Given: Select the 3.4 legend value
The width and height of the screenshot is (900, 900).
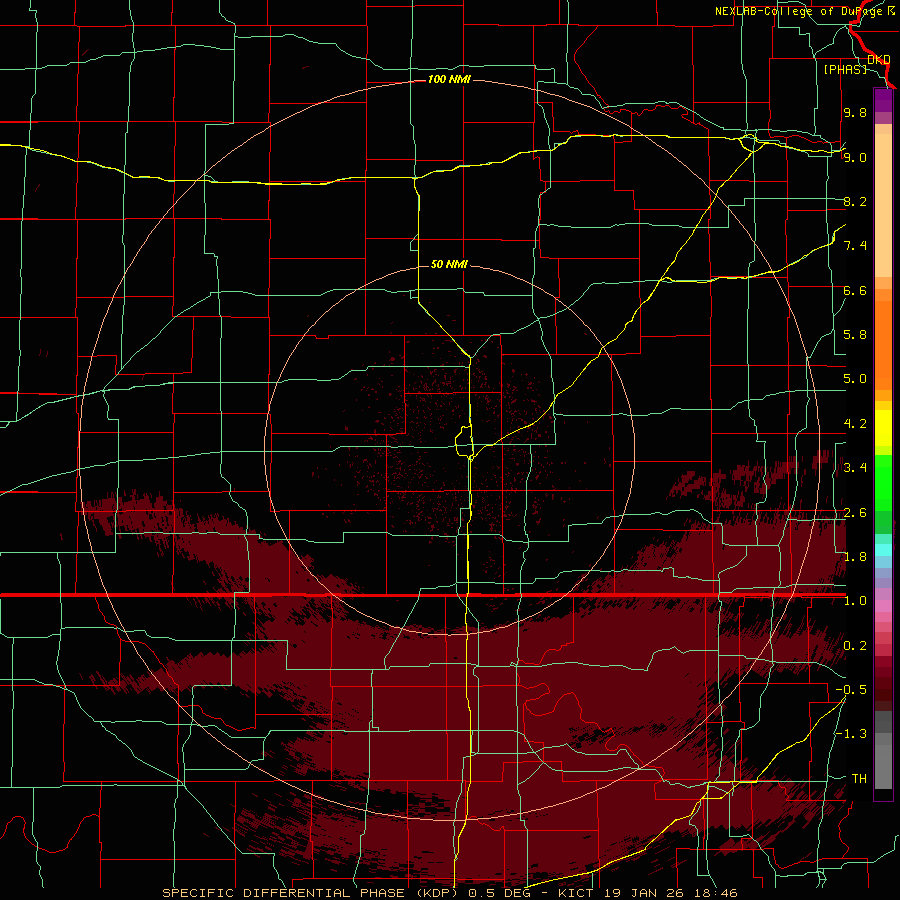Looking at the screenshot, I should pos(855,468).
